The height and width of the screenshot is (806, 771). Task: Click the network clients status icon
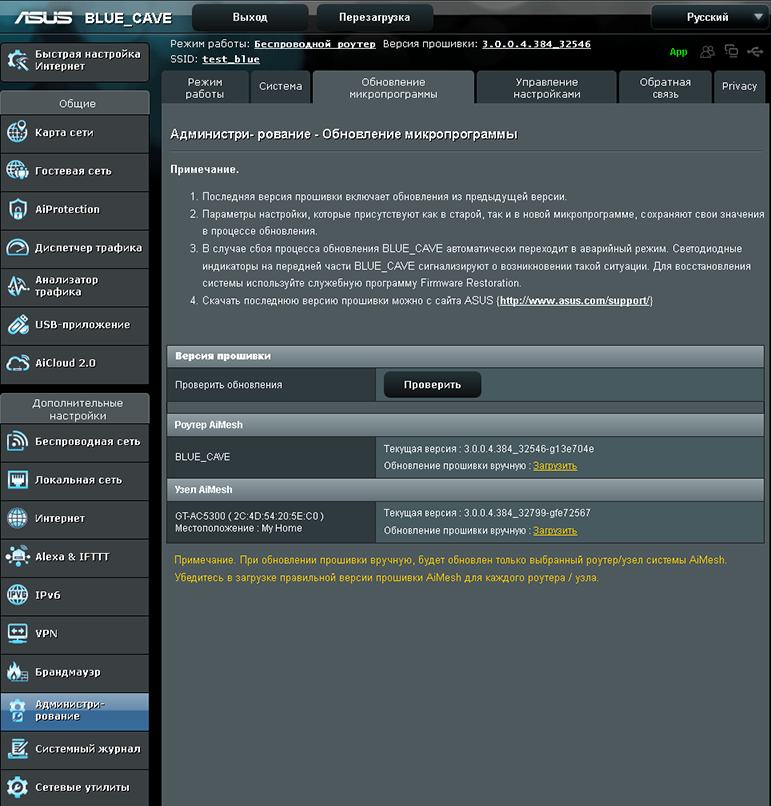pyautogui.click(x=731, y=51)
